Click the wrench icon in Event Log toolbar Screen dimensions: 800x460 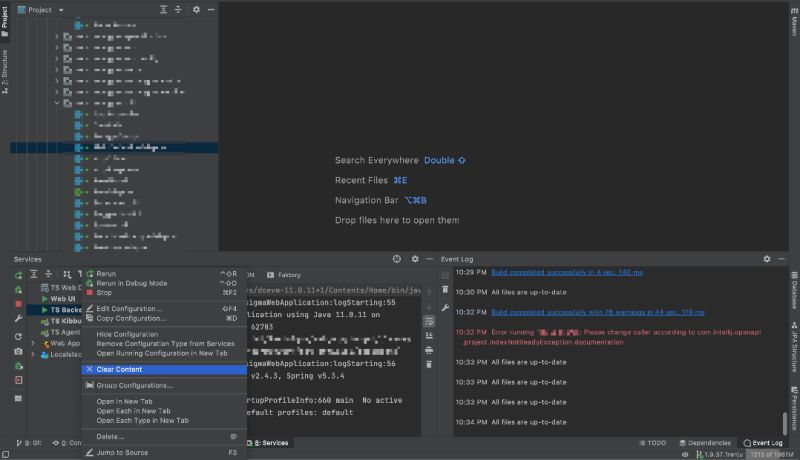tap(445, 308)
